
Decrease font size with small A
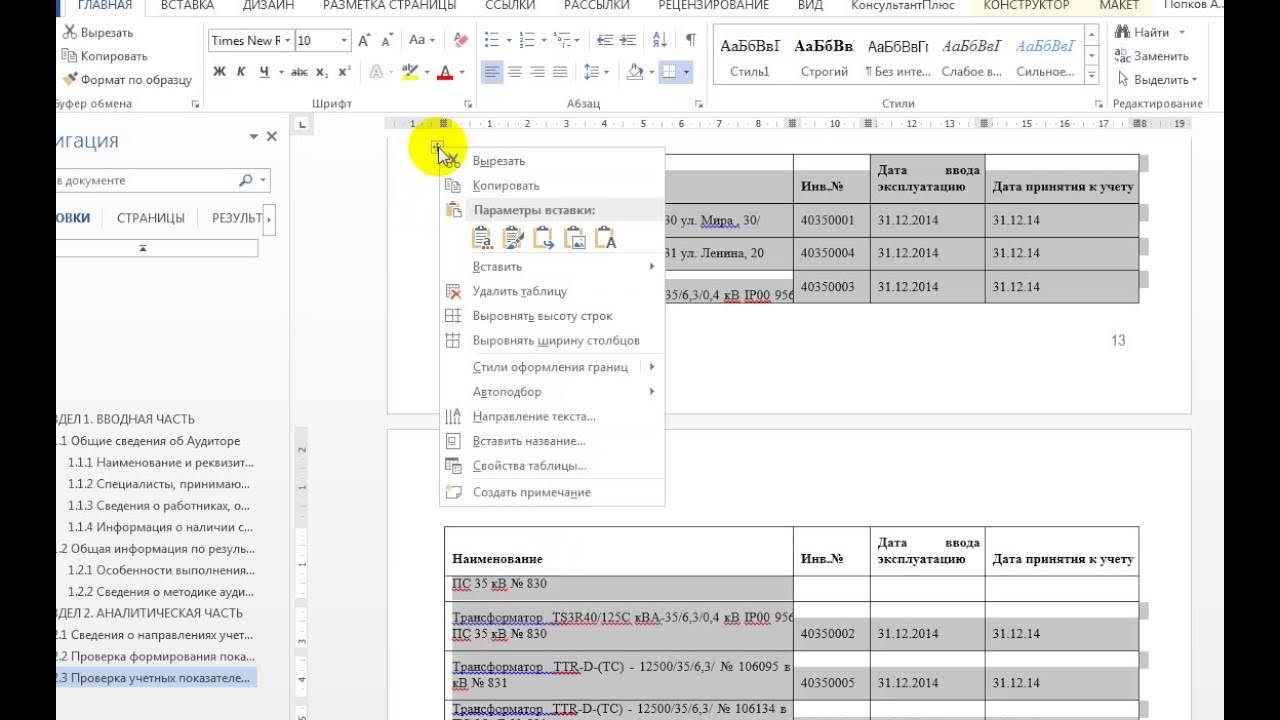pos(386,40)
